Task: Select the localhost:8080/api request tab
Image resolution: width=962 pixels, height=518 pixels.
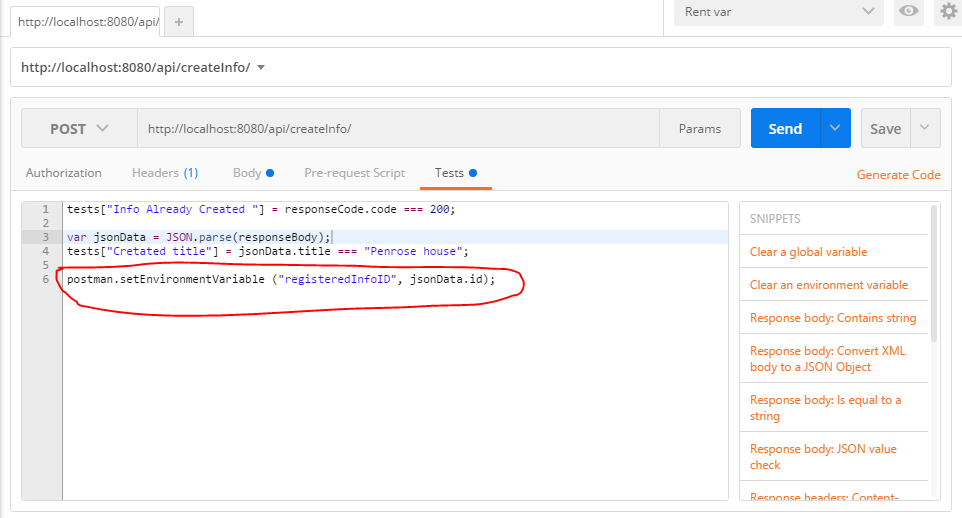Action: (85, 22)
